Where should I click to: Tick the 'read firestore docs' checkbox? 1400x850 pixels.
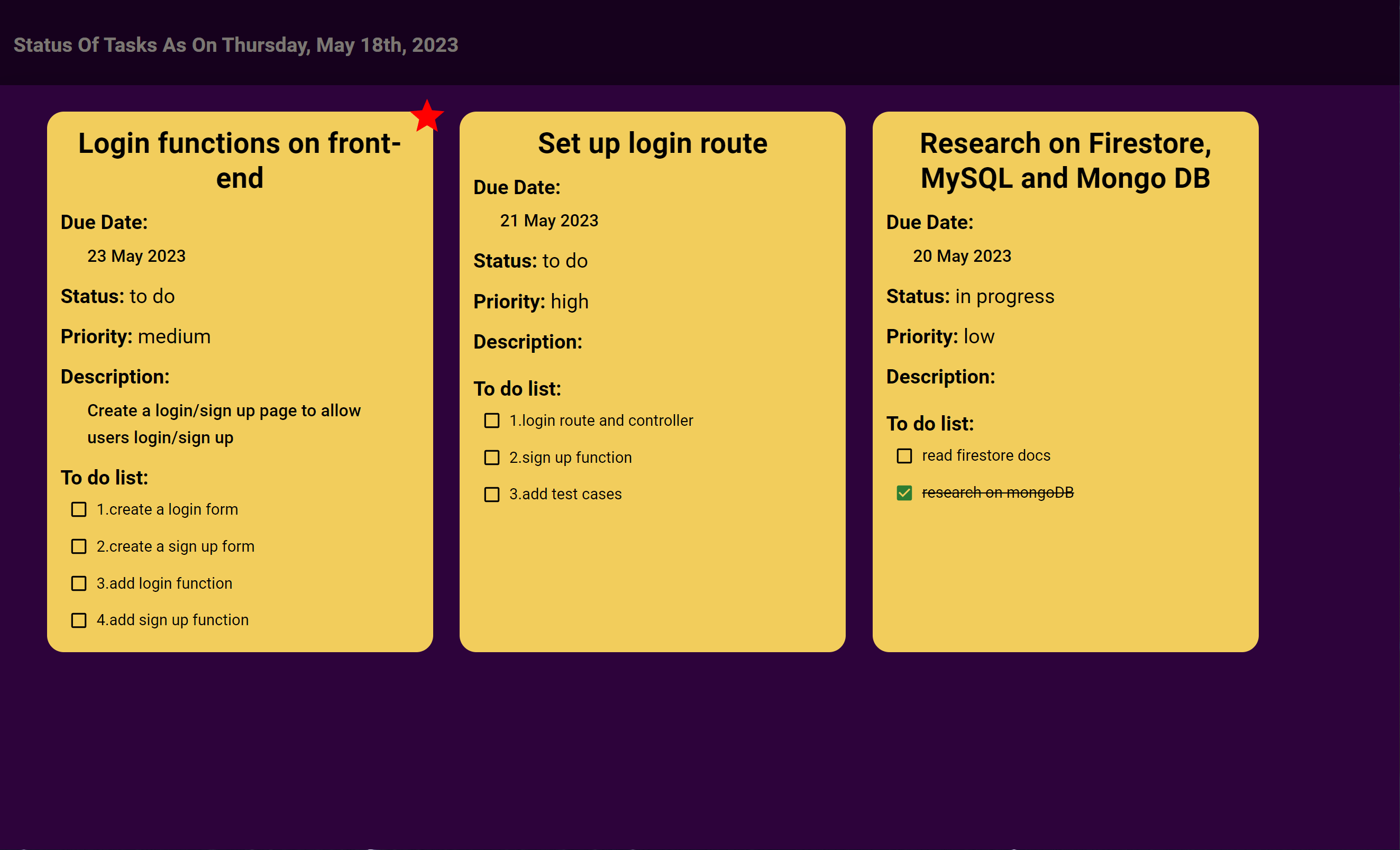904,456
